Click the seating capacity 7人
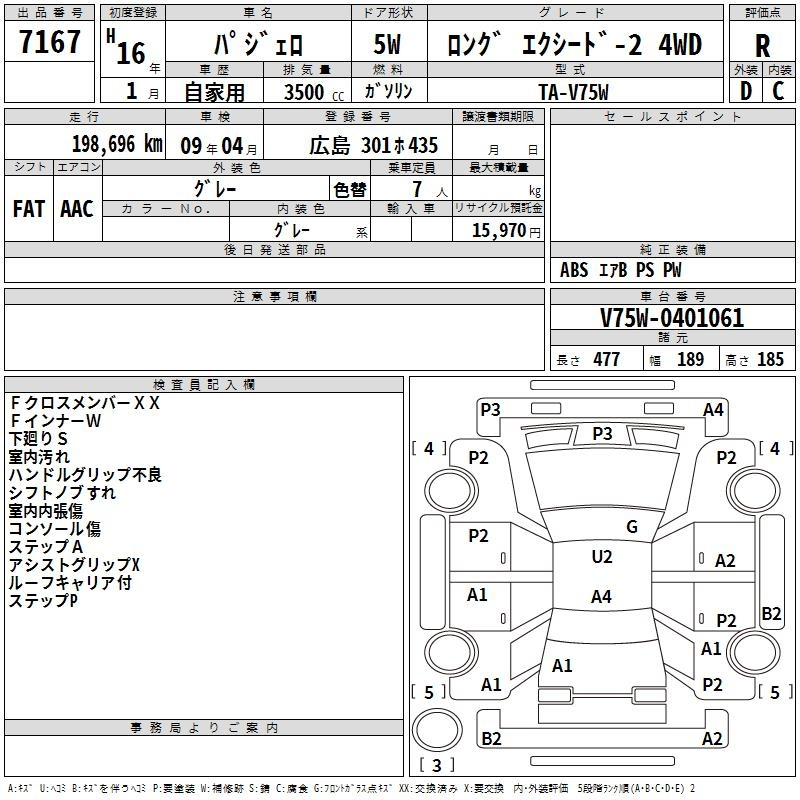This screenshot has height=800, width=800. click(x=430, y=189)
